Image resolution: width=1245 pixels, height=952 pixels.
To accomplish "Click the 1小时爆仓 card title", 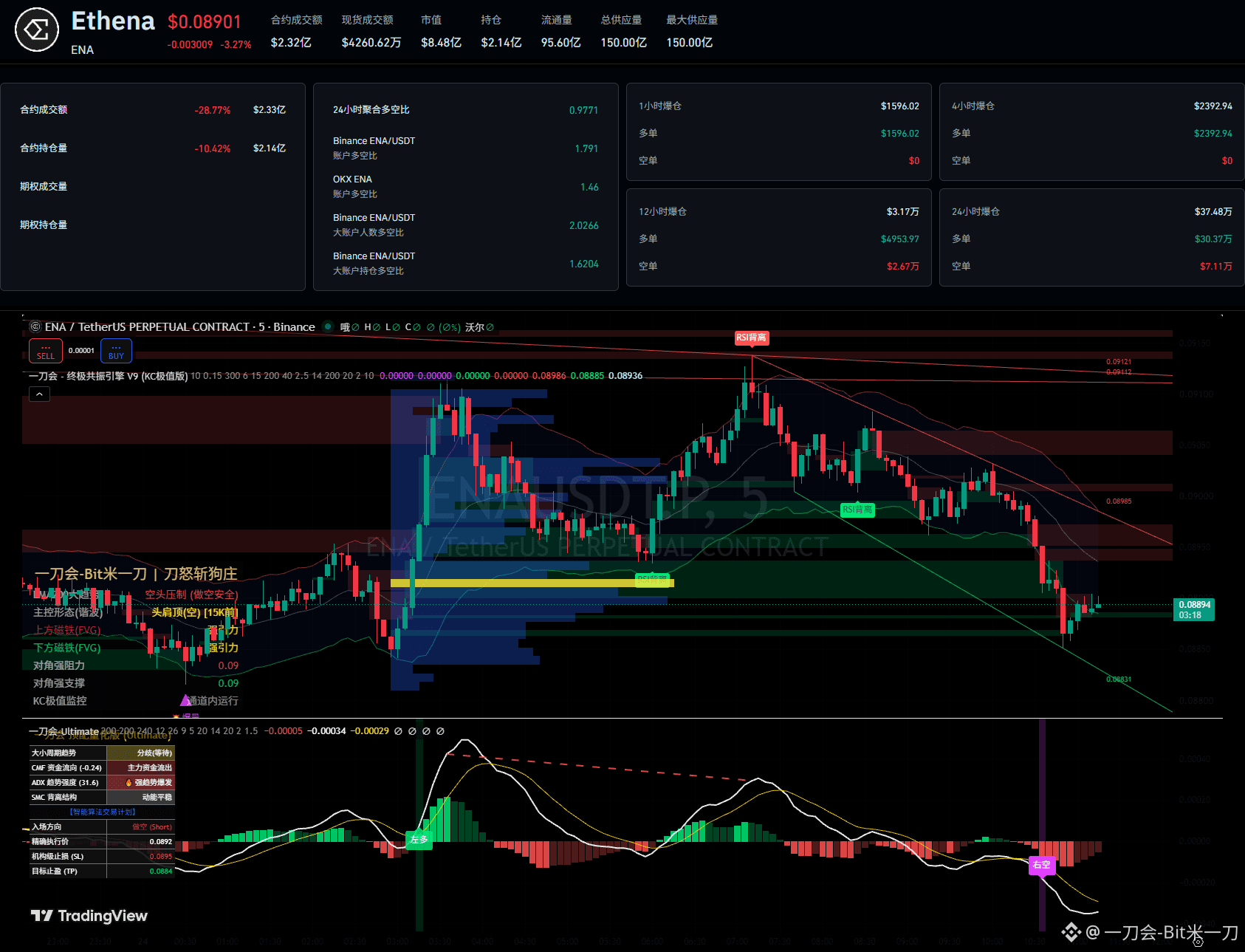I will (660, 106).
